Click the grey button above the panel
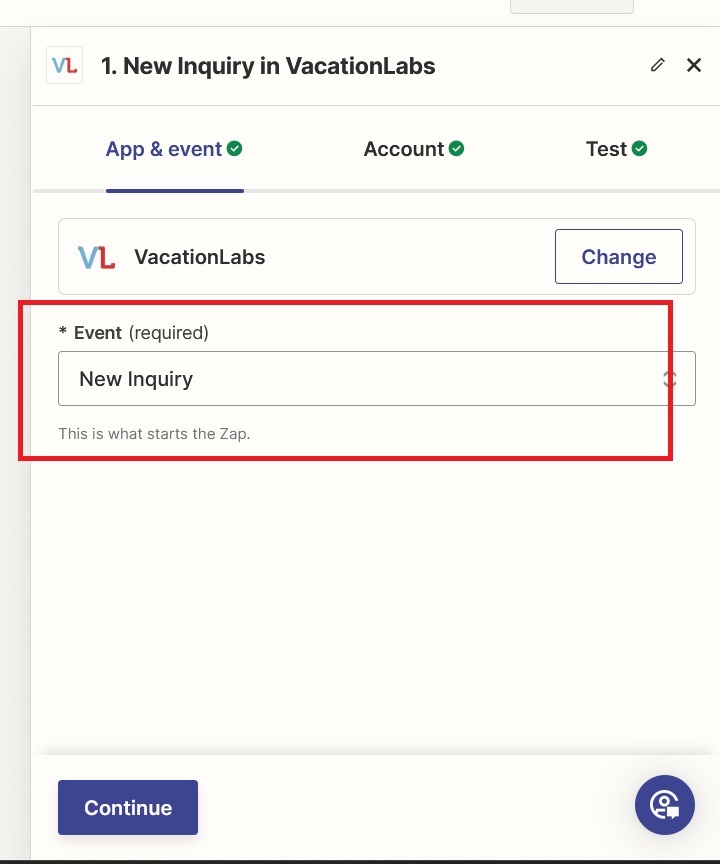Image resolution: width=720 pixels, height=864 pixels. [x=571, y=6]
